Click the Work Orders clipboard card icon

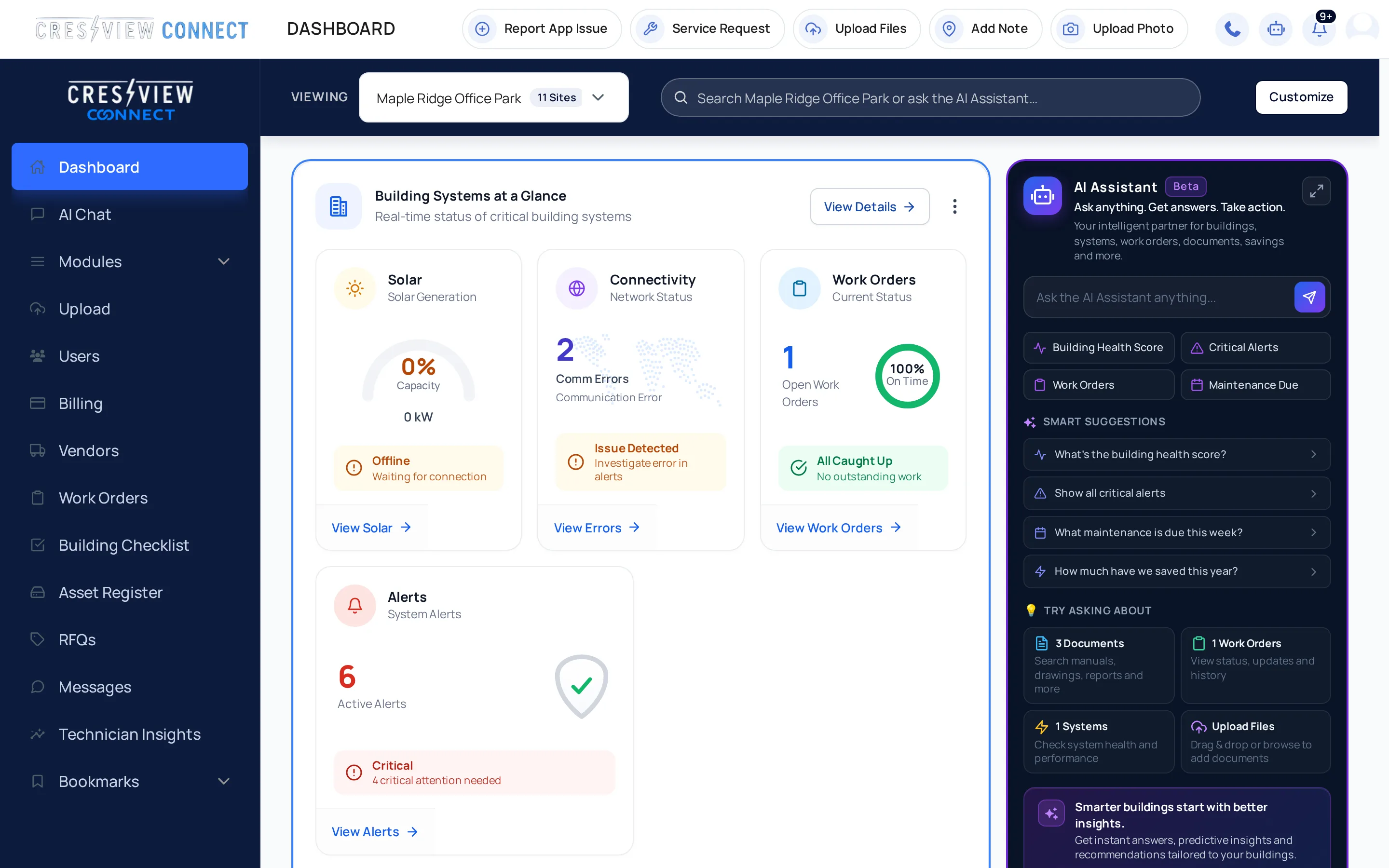tap(799, 288)
